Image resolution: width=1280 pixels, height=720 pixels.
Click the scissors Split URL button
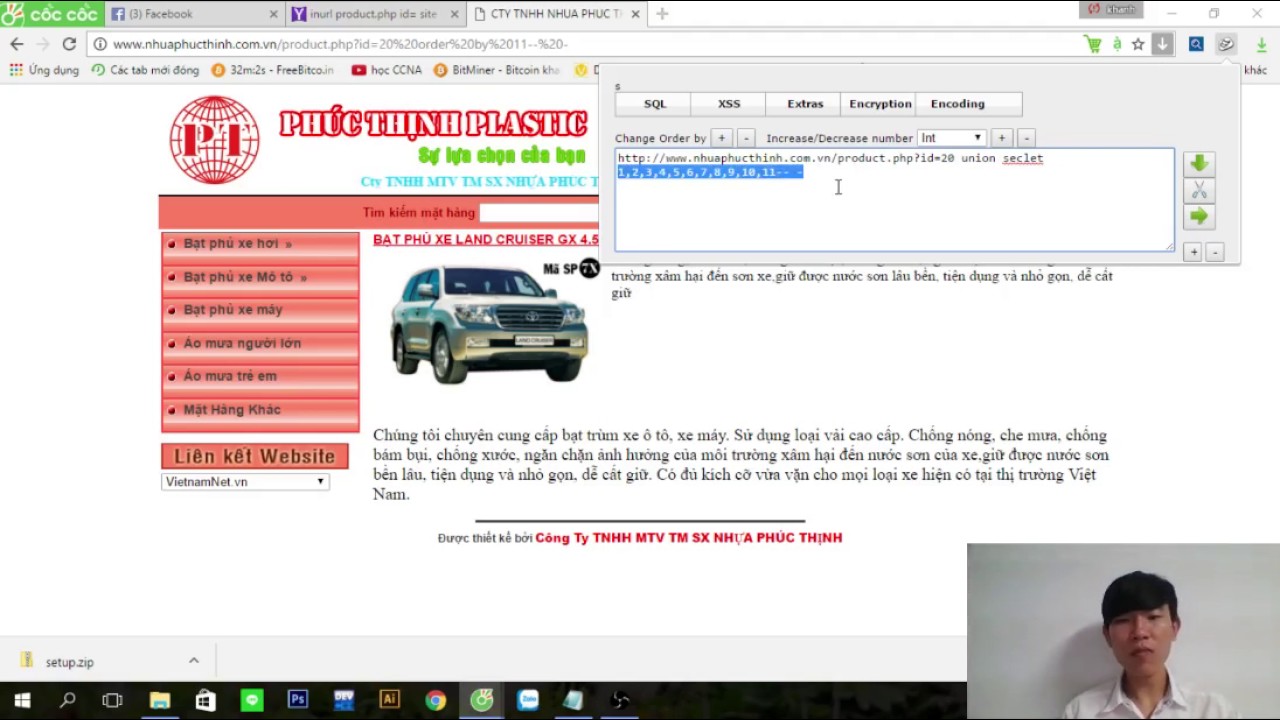tap(1199, 190)
